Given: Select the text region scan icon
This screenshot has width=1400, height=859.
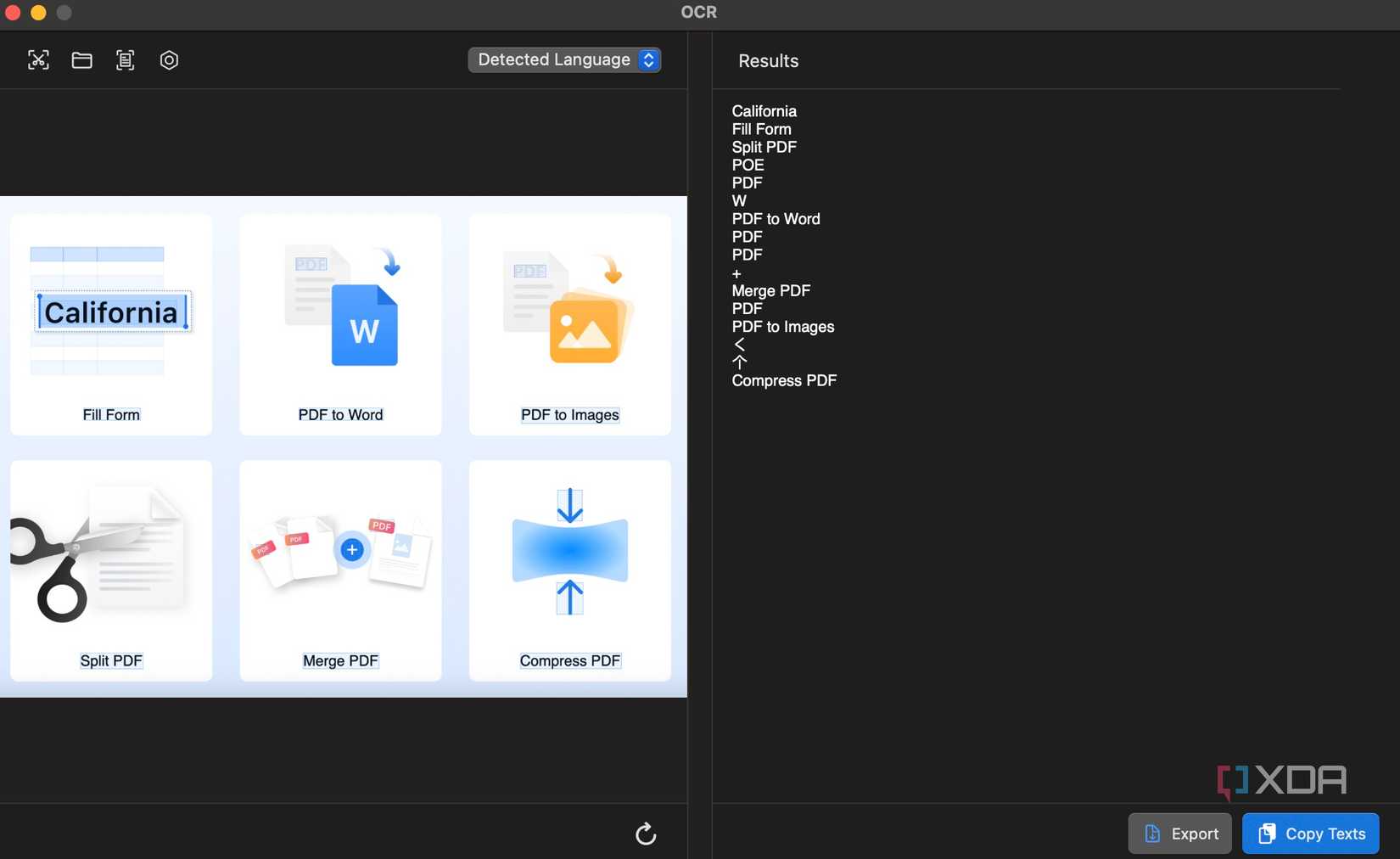Looking at the screenshot, I should pos(125,60).
